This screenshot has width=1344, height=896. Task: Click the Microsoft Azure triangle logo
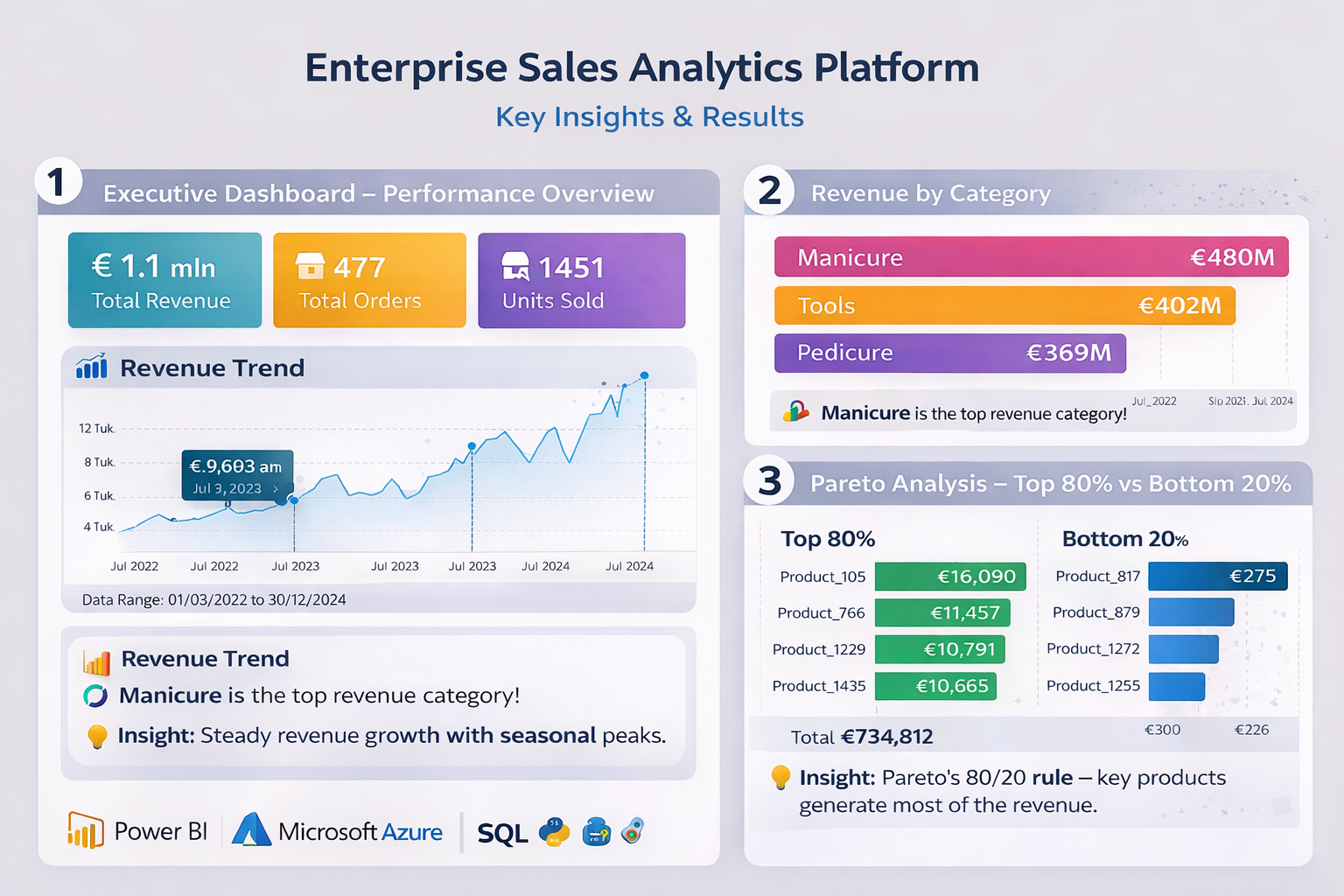(x=251, y=829)
